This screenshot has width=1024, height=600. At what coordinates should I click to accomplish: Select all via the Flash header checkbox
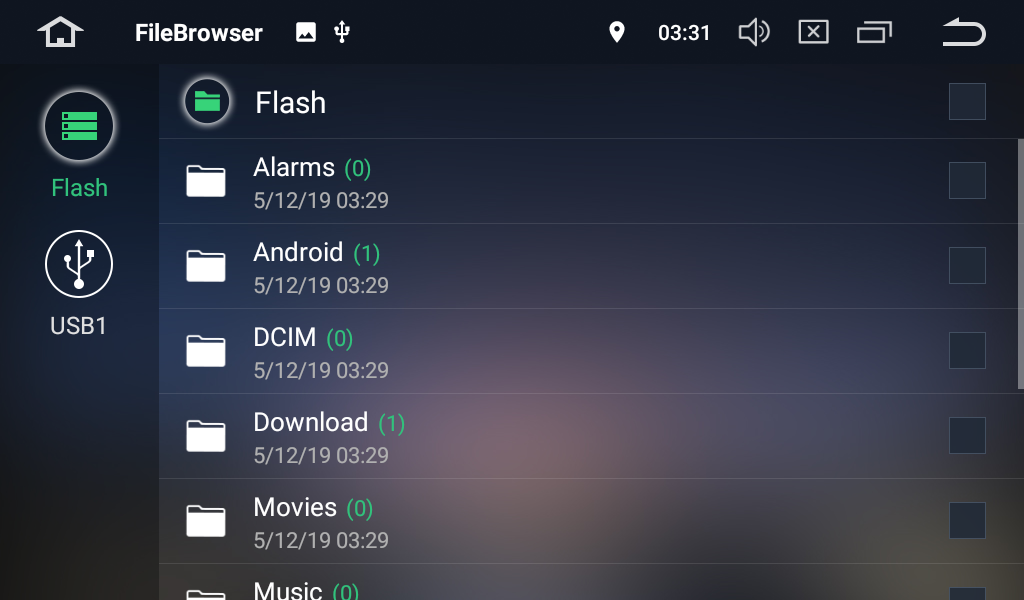pyautogui.click(x=967, y=101)
